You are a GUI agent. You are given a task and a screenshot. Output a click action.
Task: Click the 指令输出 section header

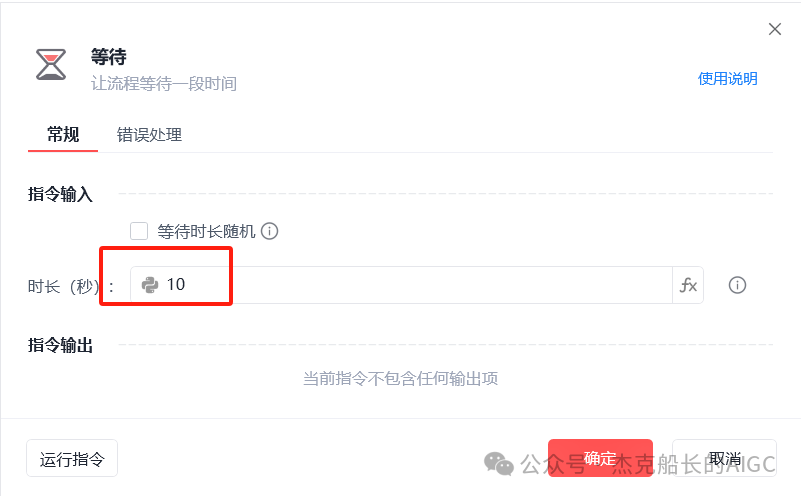(x=60, y=345)
